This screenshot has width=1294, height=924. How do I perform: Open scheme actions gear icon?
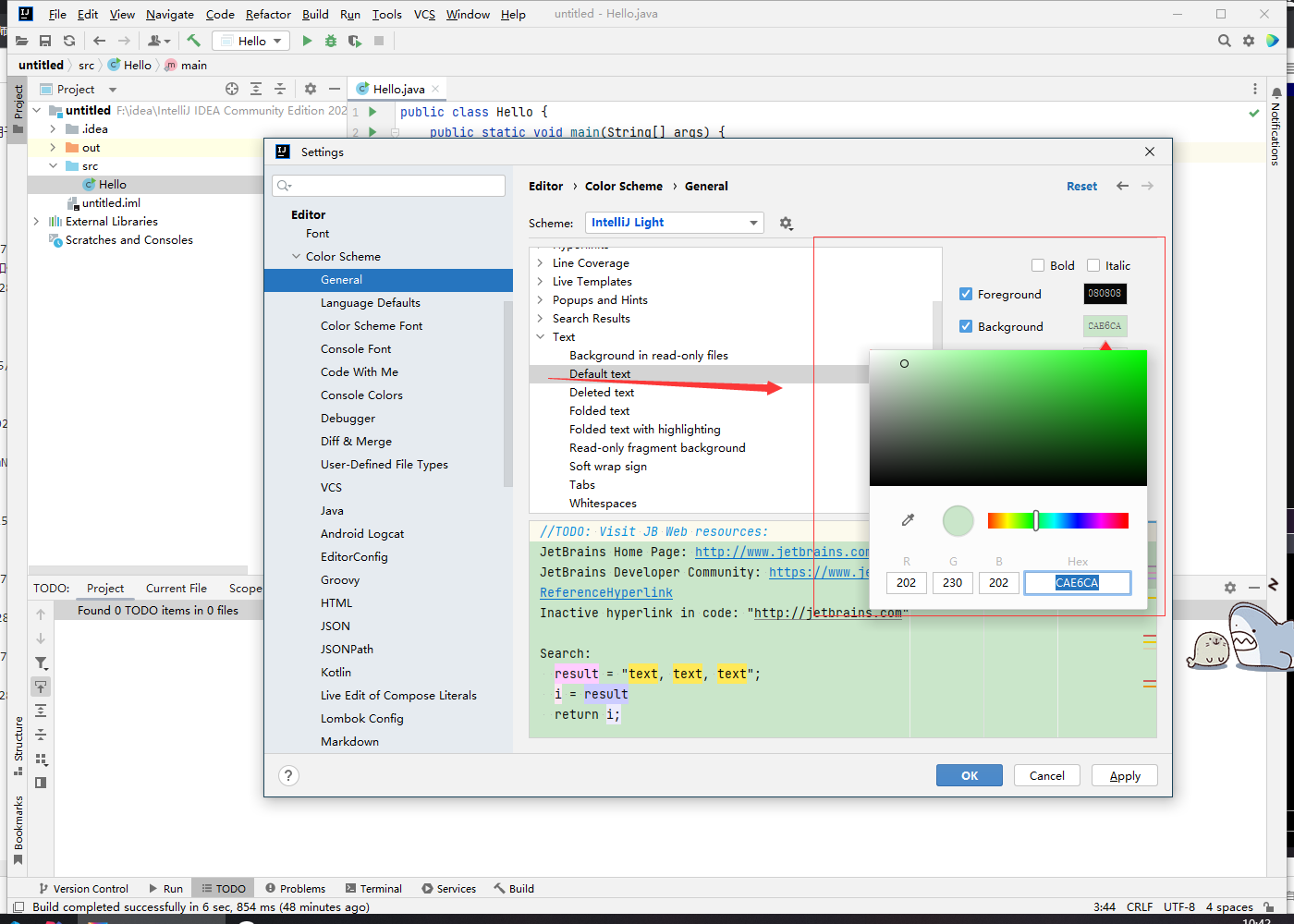coord(786,223)
